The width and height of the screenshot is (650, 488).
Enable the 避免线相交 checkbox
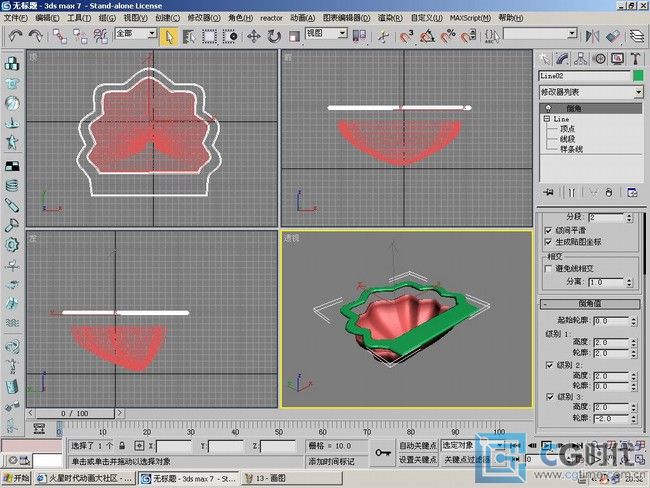[x=548, y=269]
